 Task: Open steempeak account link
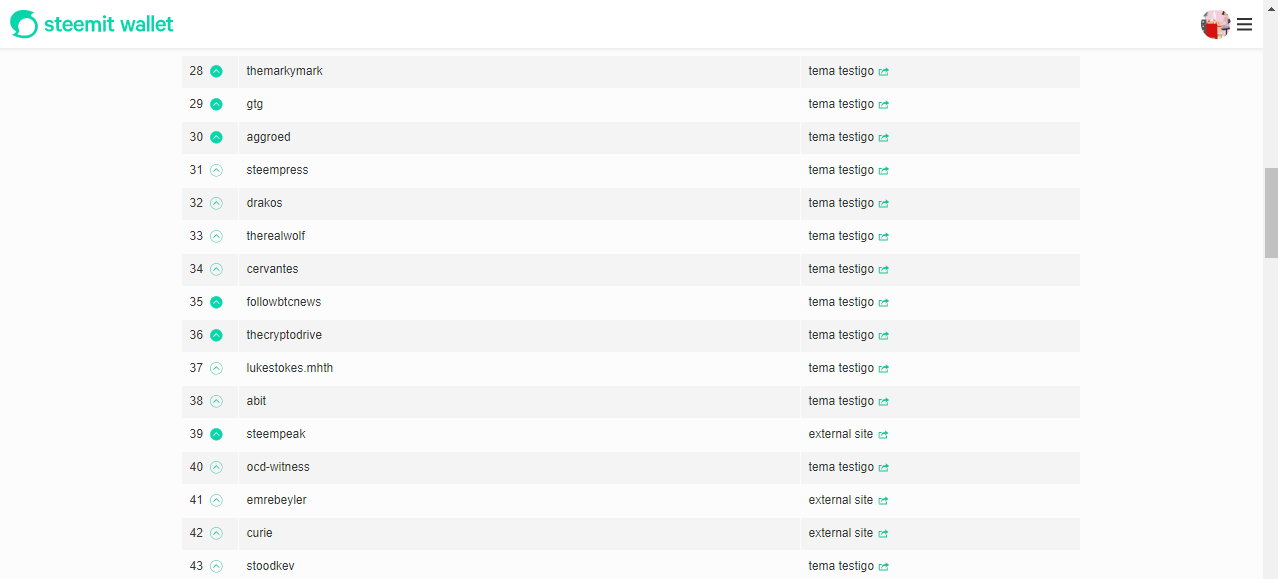coord(276,434)
